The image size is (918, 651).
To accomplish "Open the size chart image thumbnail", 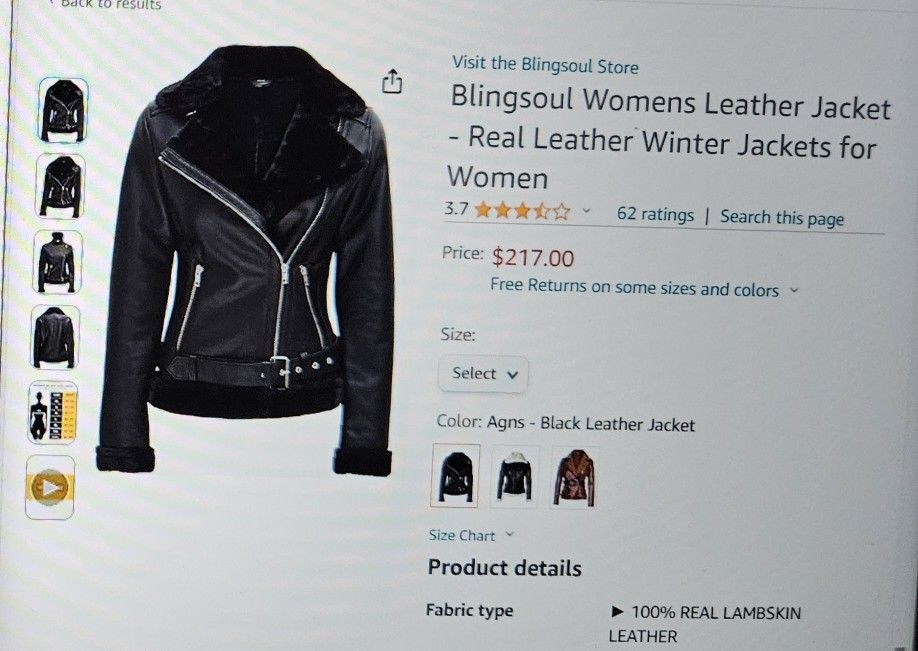I will 52,412.
